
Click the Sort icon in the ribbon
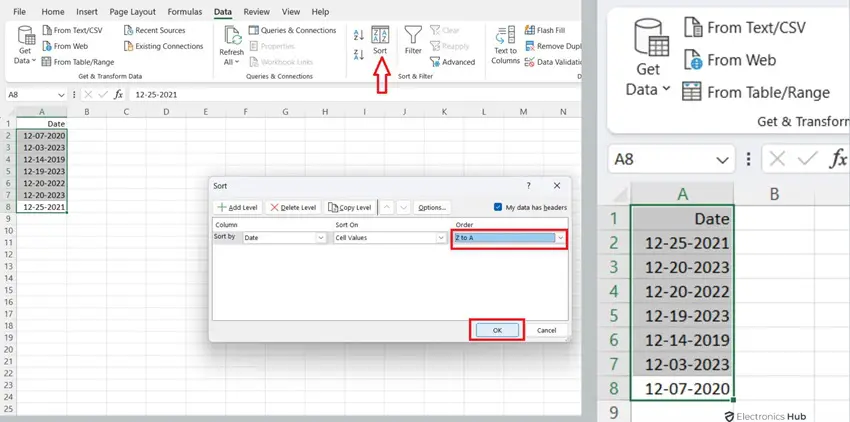click(x=380, y=41)
